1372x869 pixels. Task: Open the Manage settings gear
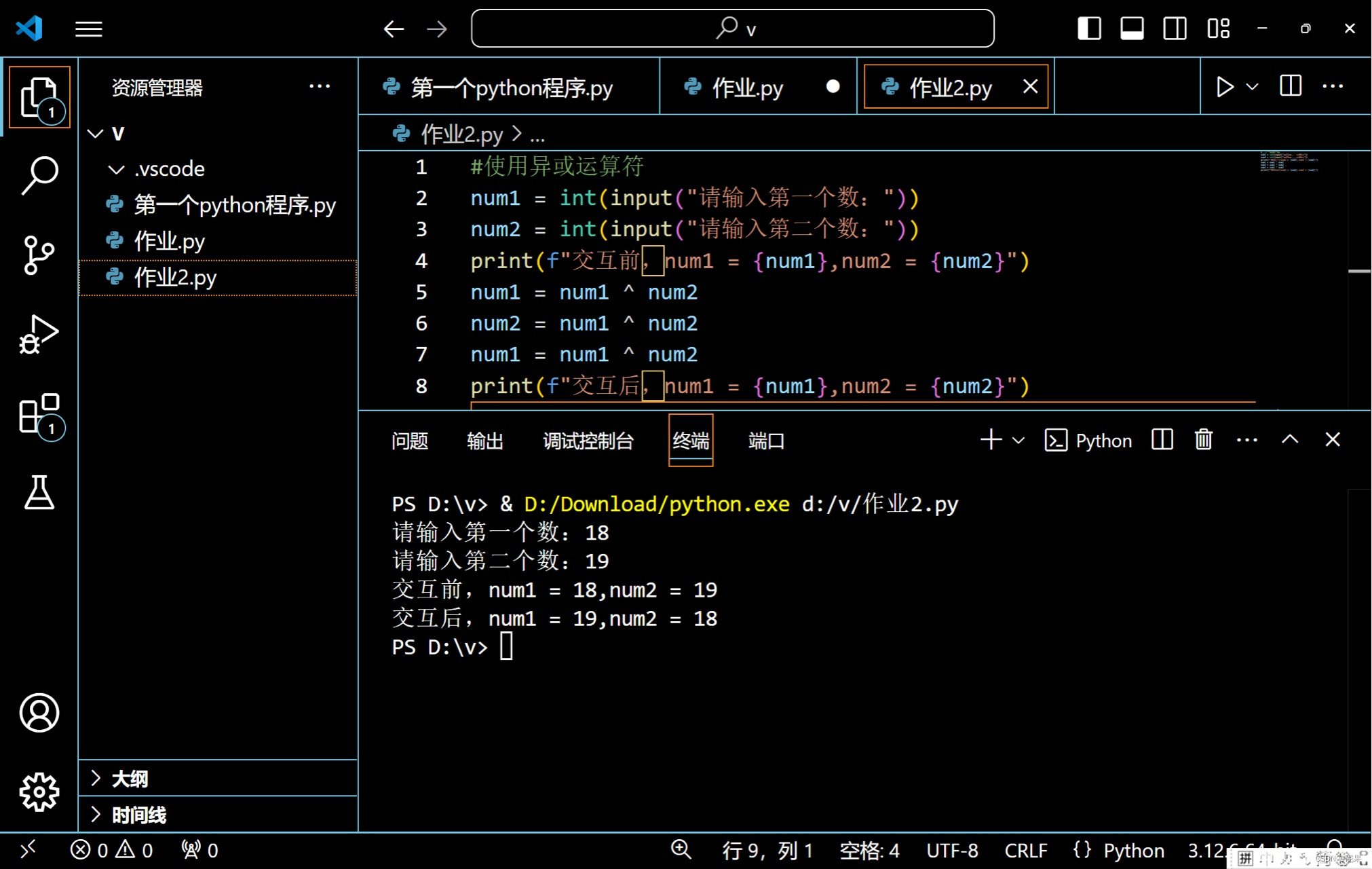tap(39, 792)
